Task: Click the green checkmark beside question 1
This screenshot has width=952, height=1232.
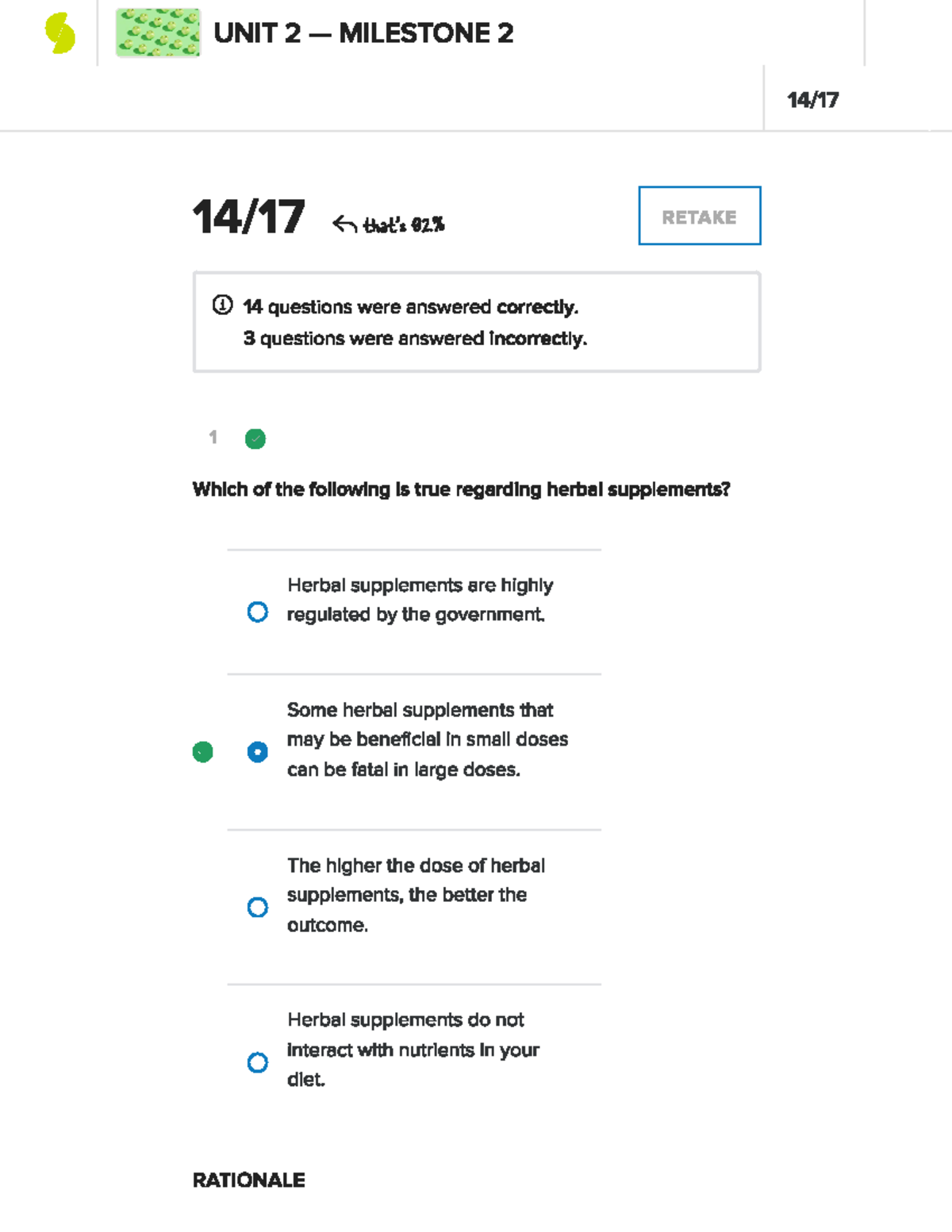Action: click(255, 439)
